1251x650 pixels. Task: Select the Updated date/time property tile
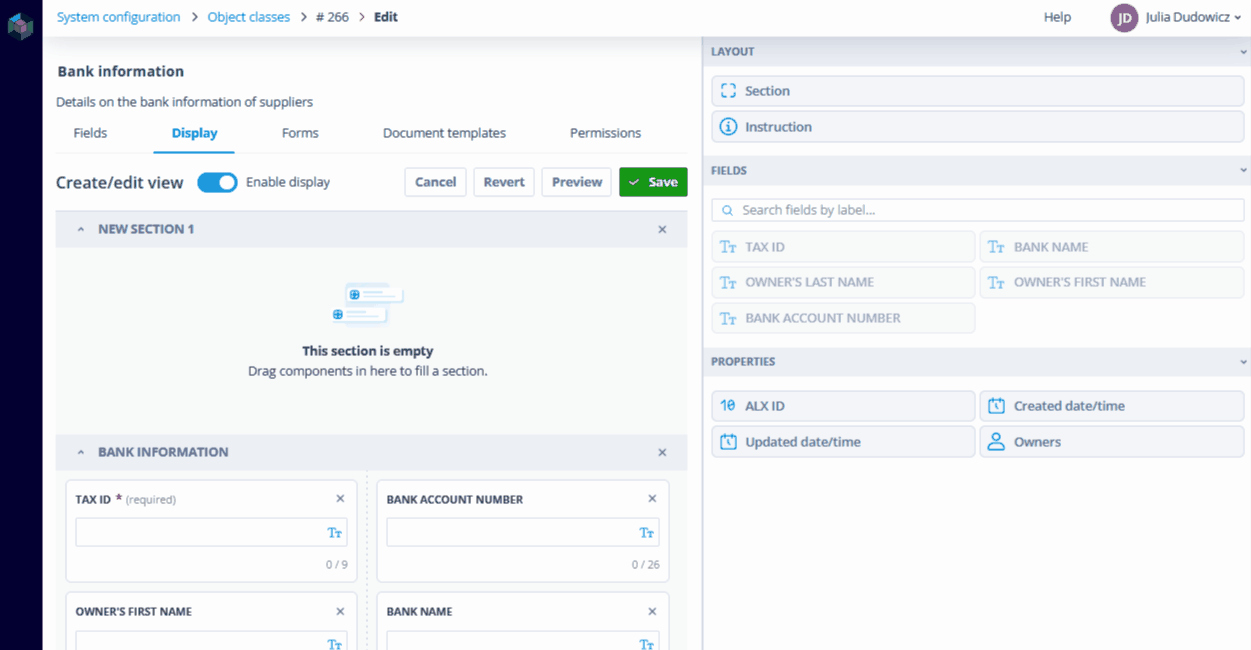[843, 442]
